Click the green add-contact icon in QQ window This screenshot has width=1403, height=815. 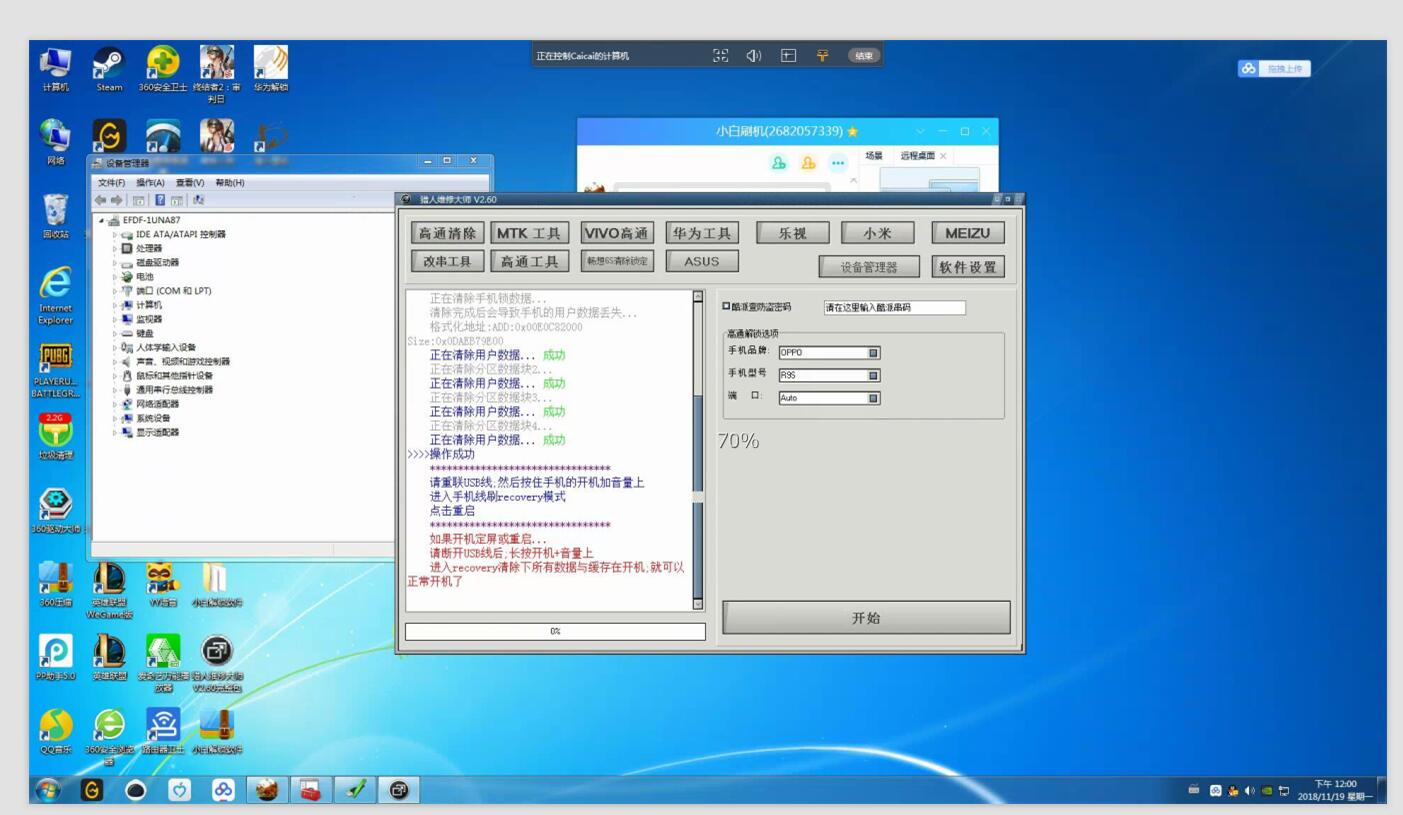click(x=779, y=163)
